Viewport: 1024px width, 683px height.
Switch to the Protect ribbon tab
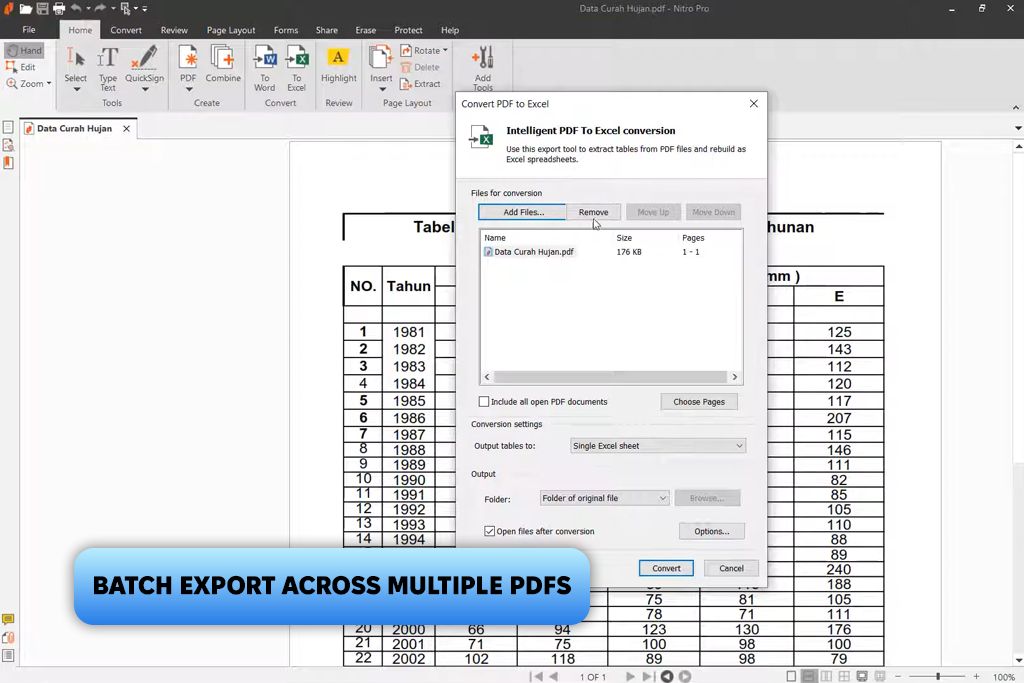[x=408, y=30]
